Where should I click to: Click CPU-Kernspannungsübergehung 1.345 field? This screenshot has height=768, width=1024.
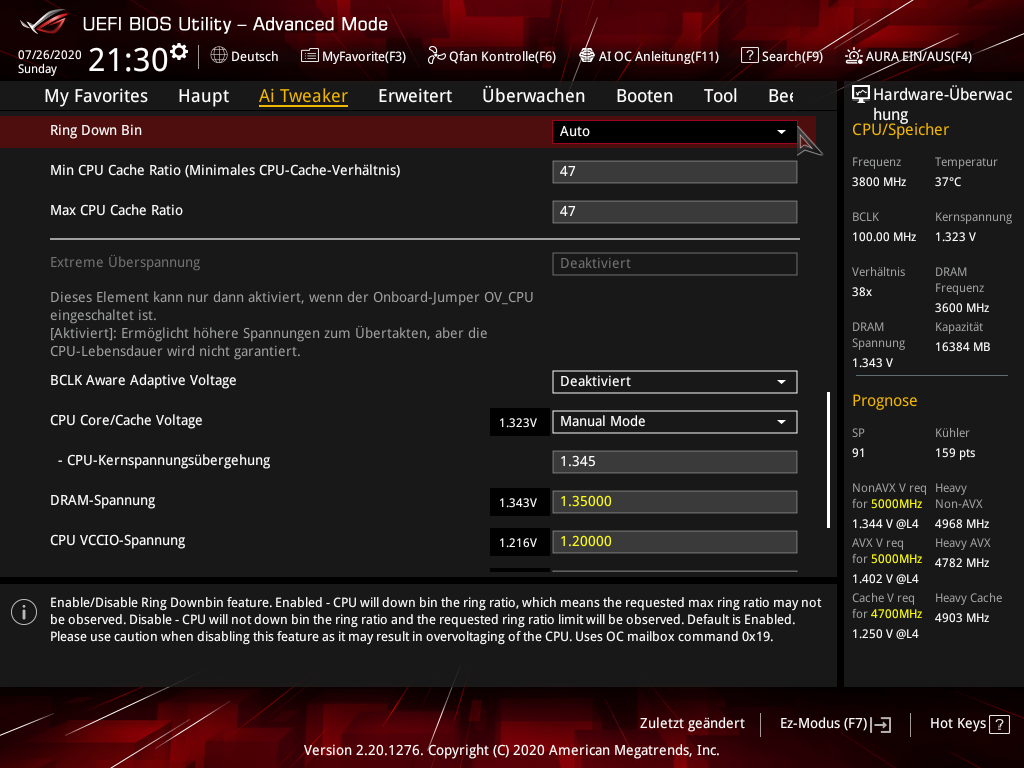pos(675,462)
